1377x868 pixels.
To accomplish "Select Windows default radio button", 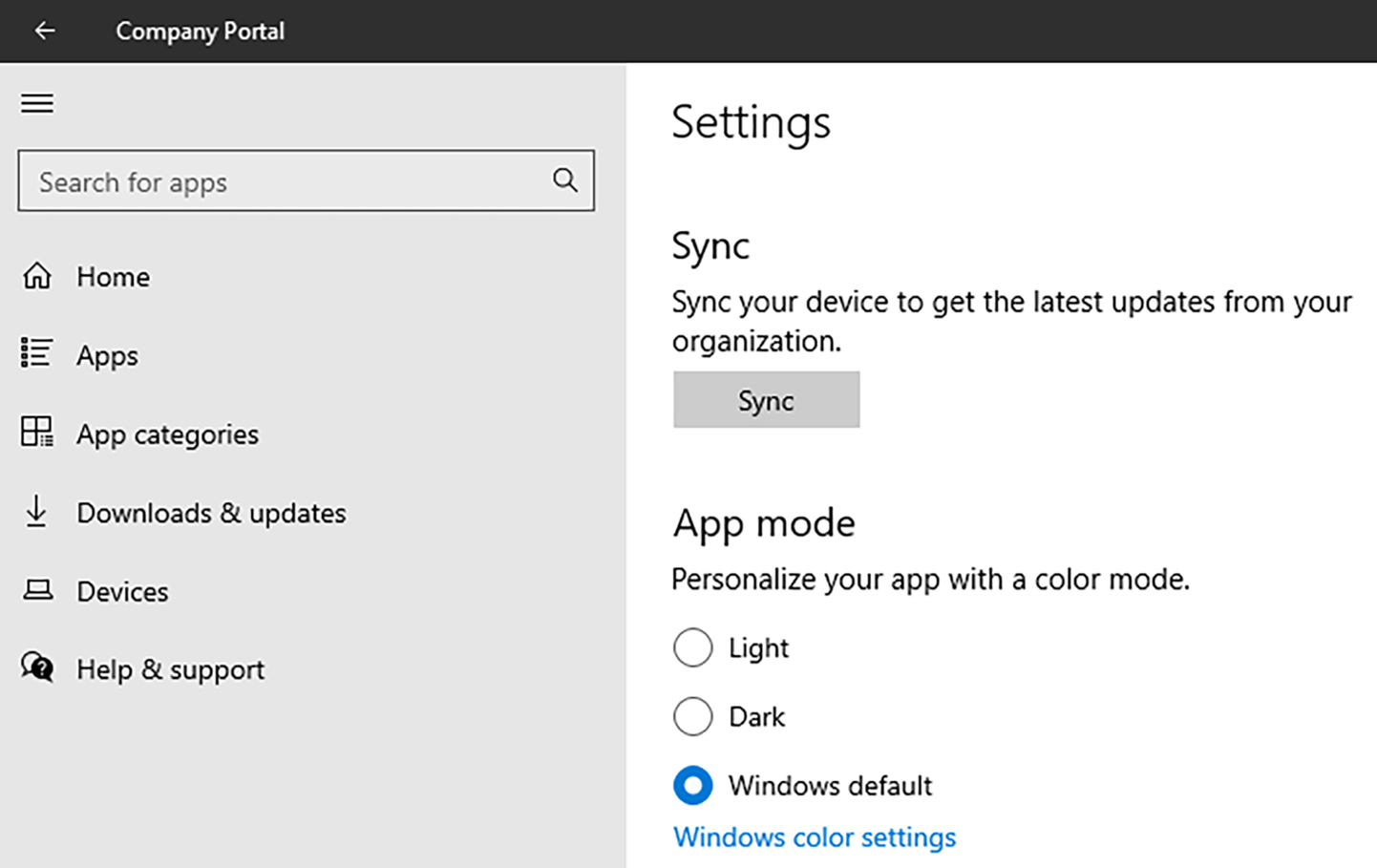I will (693, 786).
